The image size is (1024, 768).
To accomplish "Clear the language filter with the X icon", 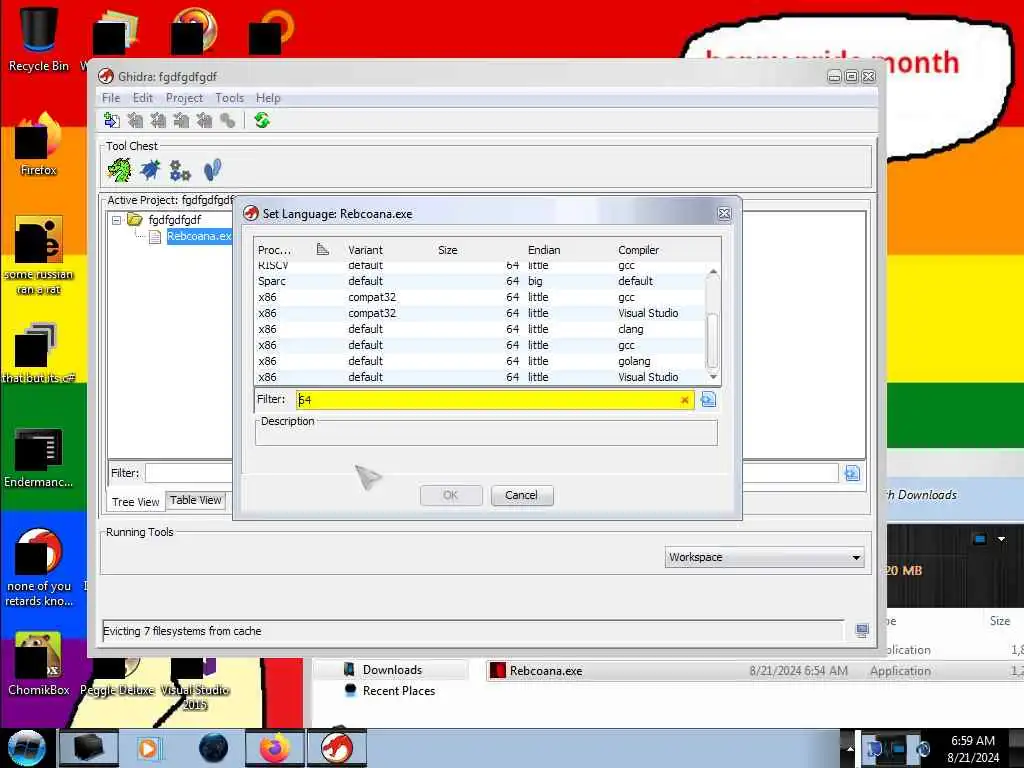I will click(x=684, y=400).
